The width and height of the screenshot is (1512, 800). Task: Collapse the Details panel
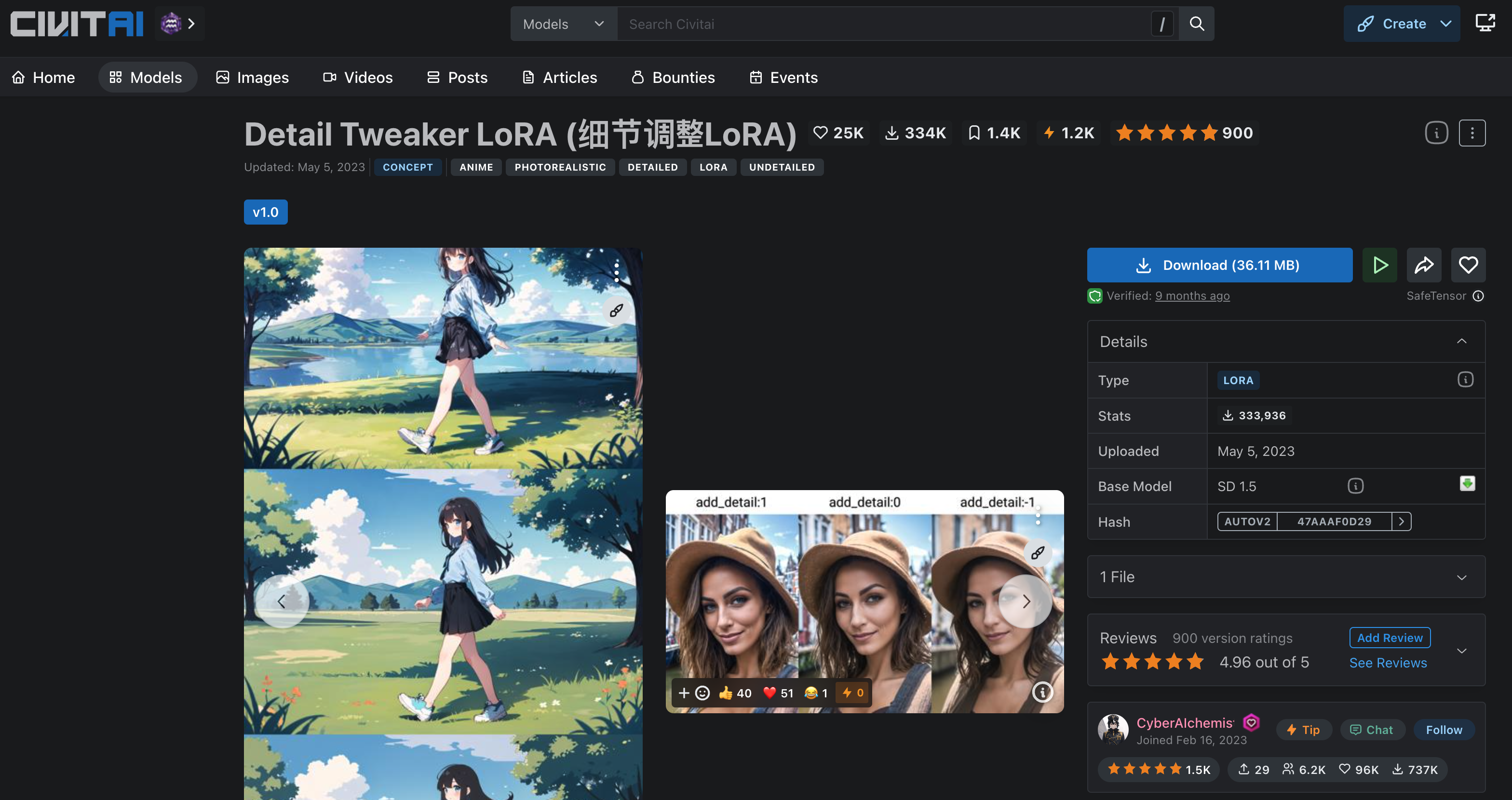1461,341
